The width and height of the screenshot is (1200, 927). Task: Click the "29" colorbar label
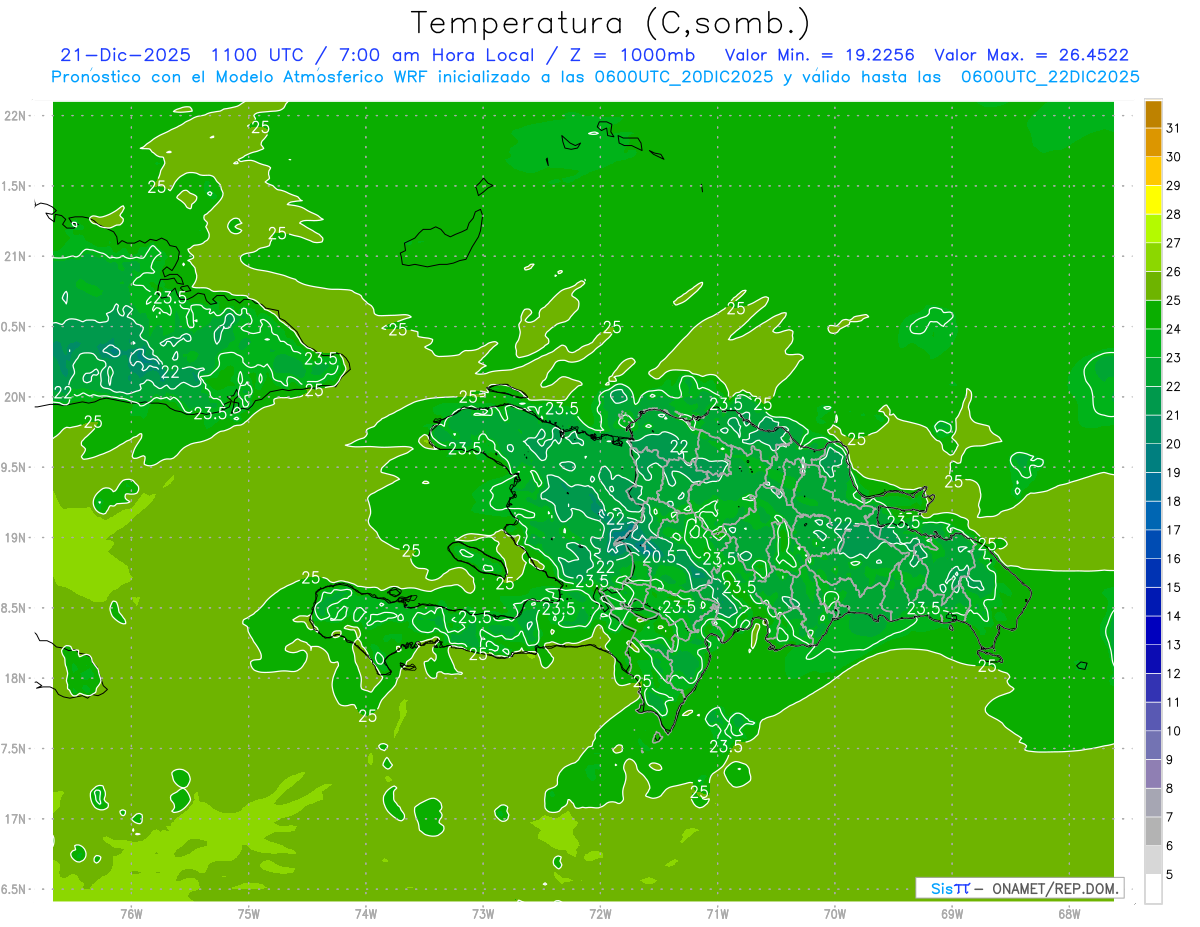coord(1174,185)
